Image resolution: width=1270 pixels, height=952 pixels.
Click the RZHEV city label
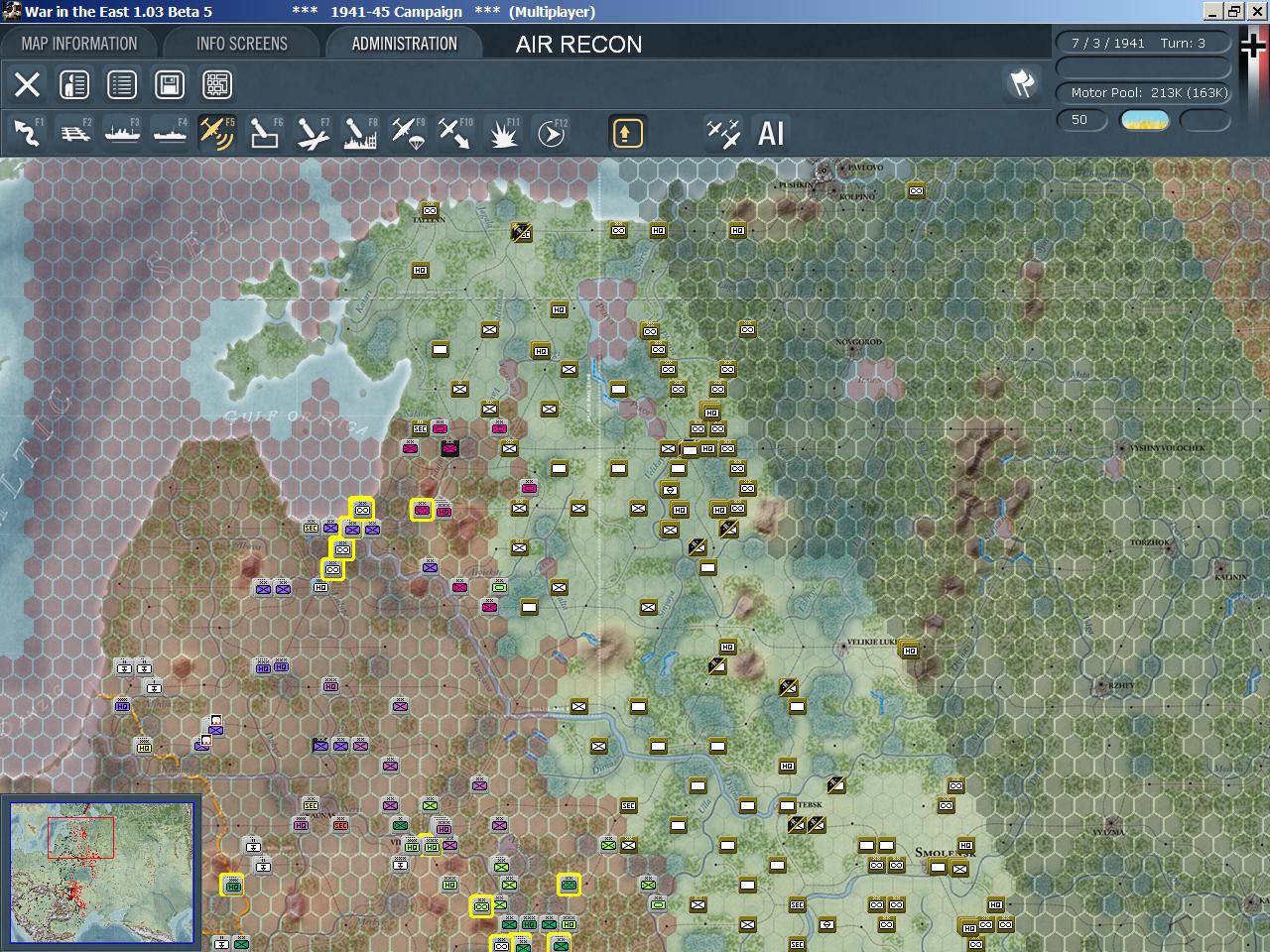pyautogui.click(x=1122, y=686)
